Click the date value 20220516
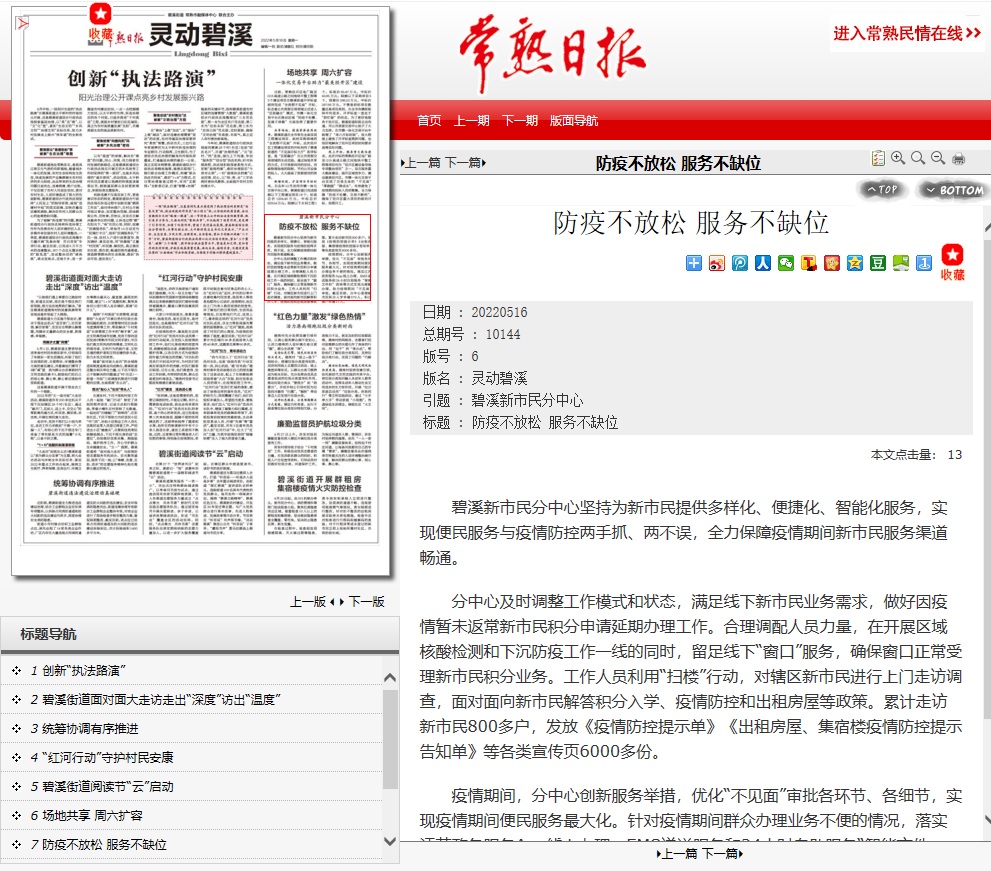 [499, 312]
